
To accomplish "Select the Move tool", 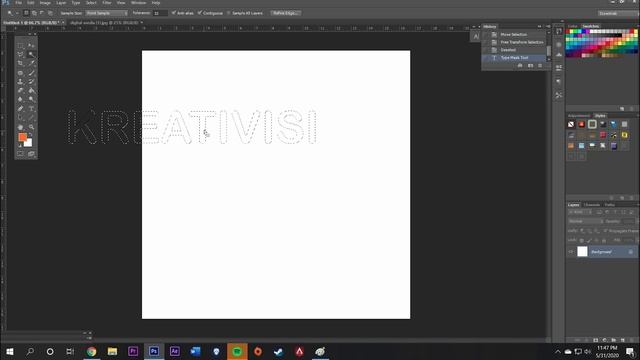I will click(31, 45).
